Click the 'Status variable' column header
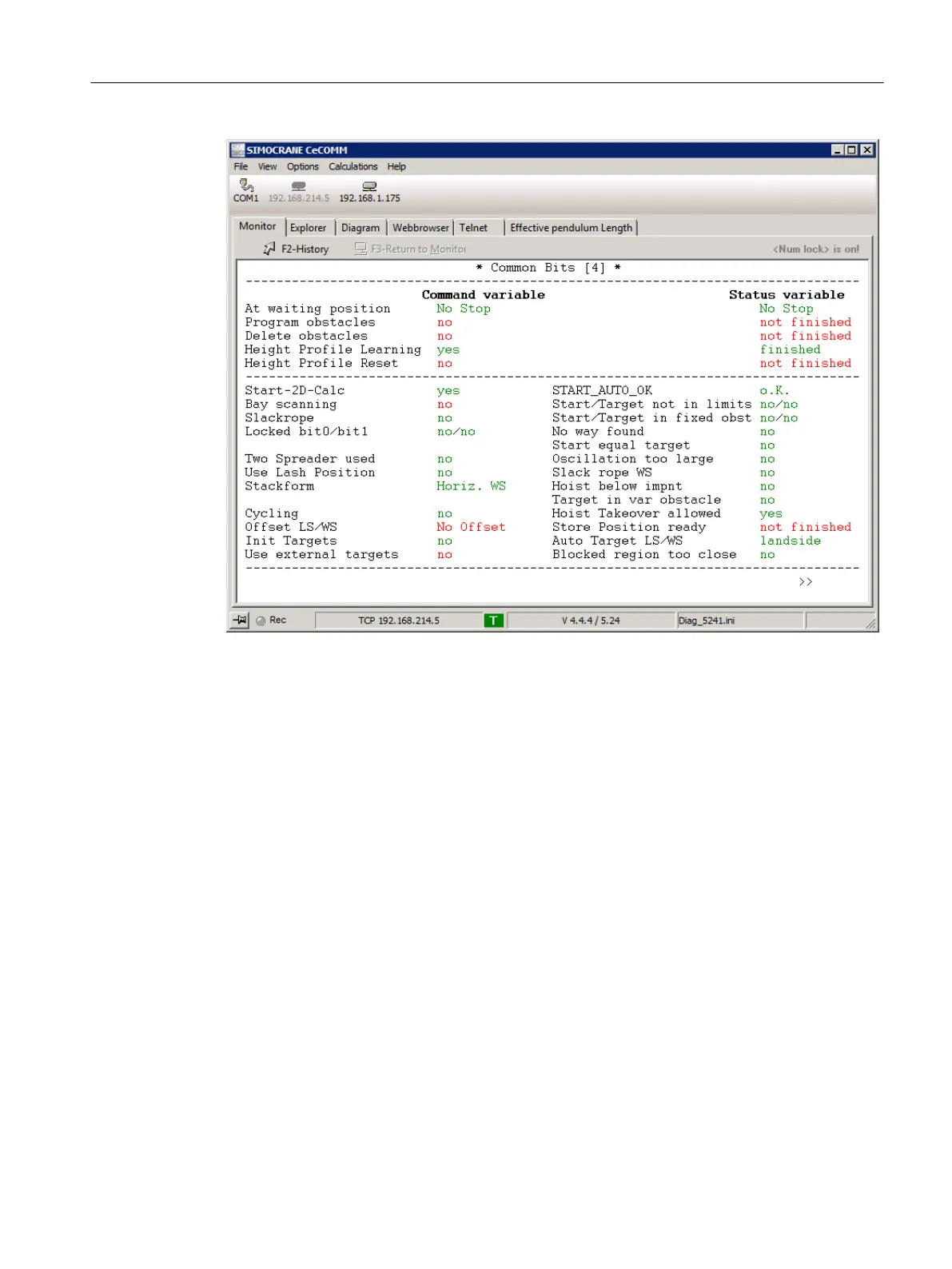This screenshot has height=1269, width=952. 787,295
